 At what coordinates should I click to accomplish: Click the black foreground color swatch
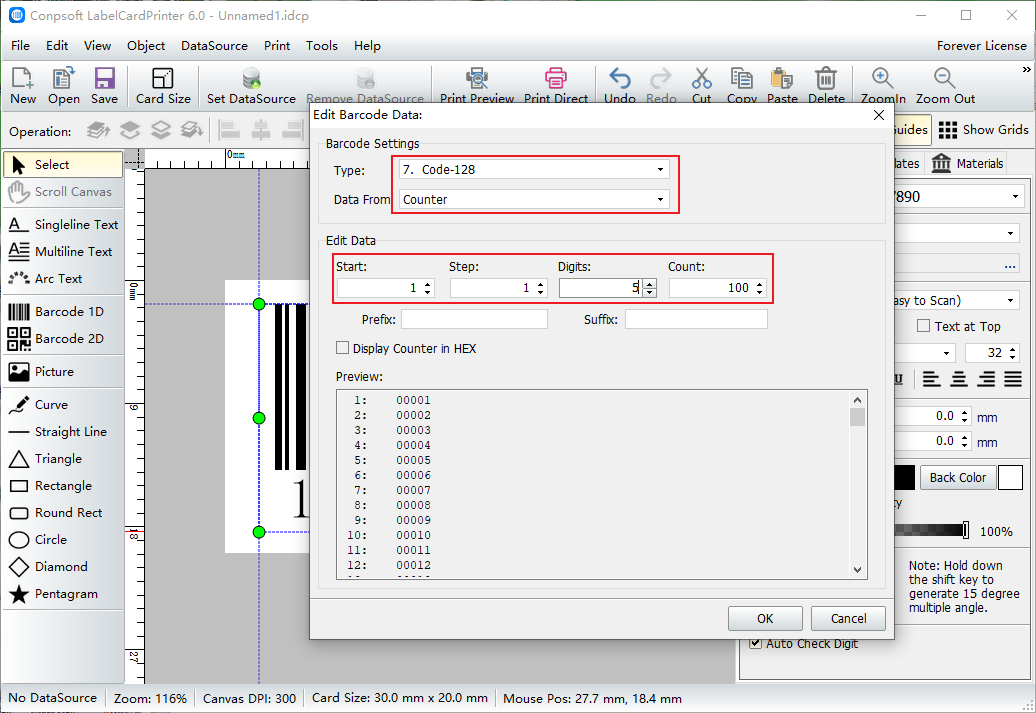point(905,477)
